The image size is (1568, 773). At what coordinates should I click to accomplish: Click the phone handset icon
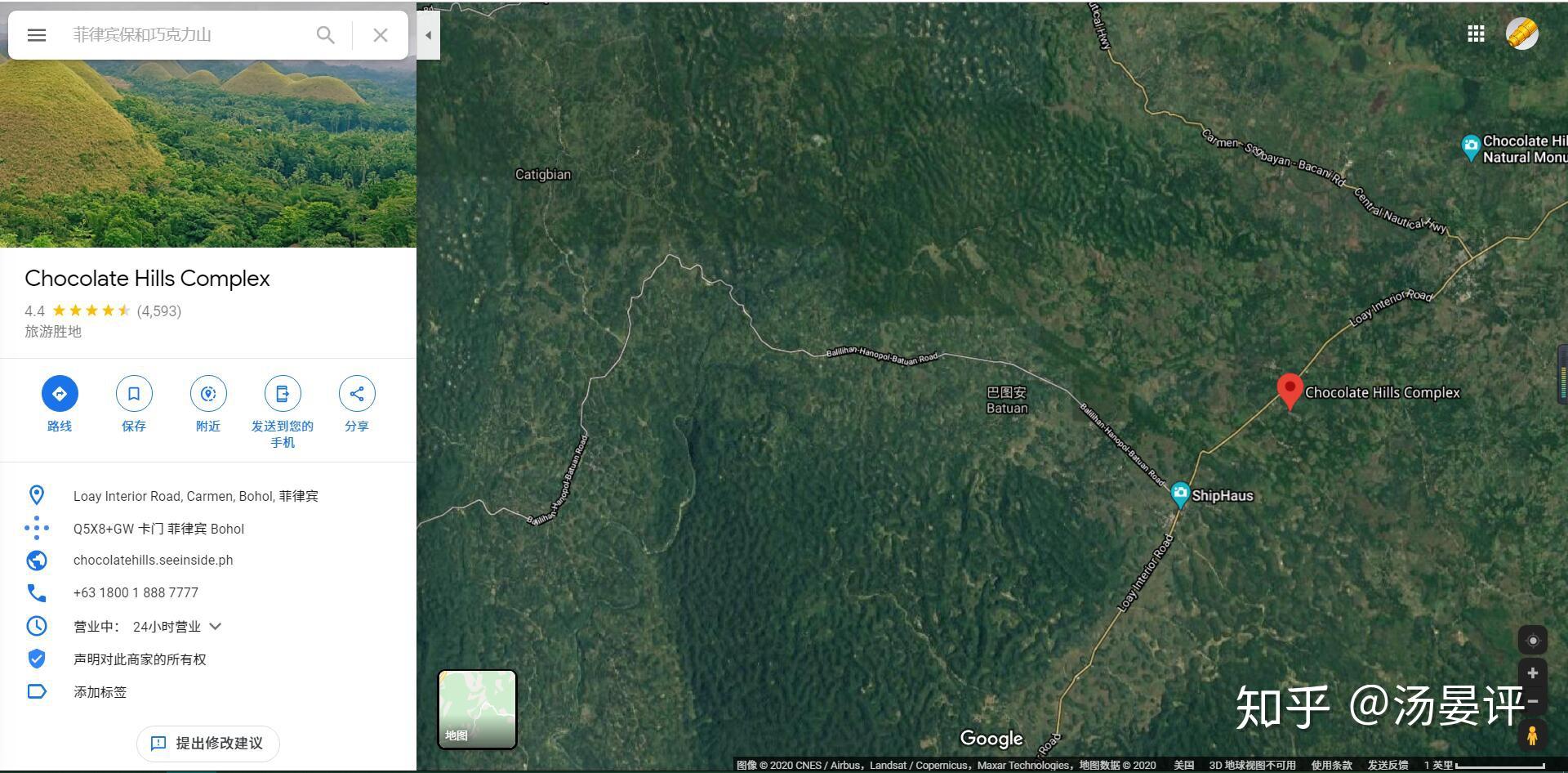37,592
